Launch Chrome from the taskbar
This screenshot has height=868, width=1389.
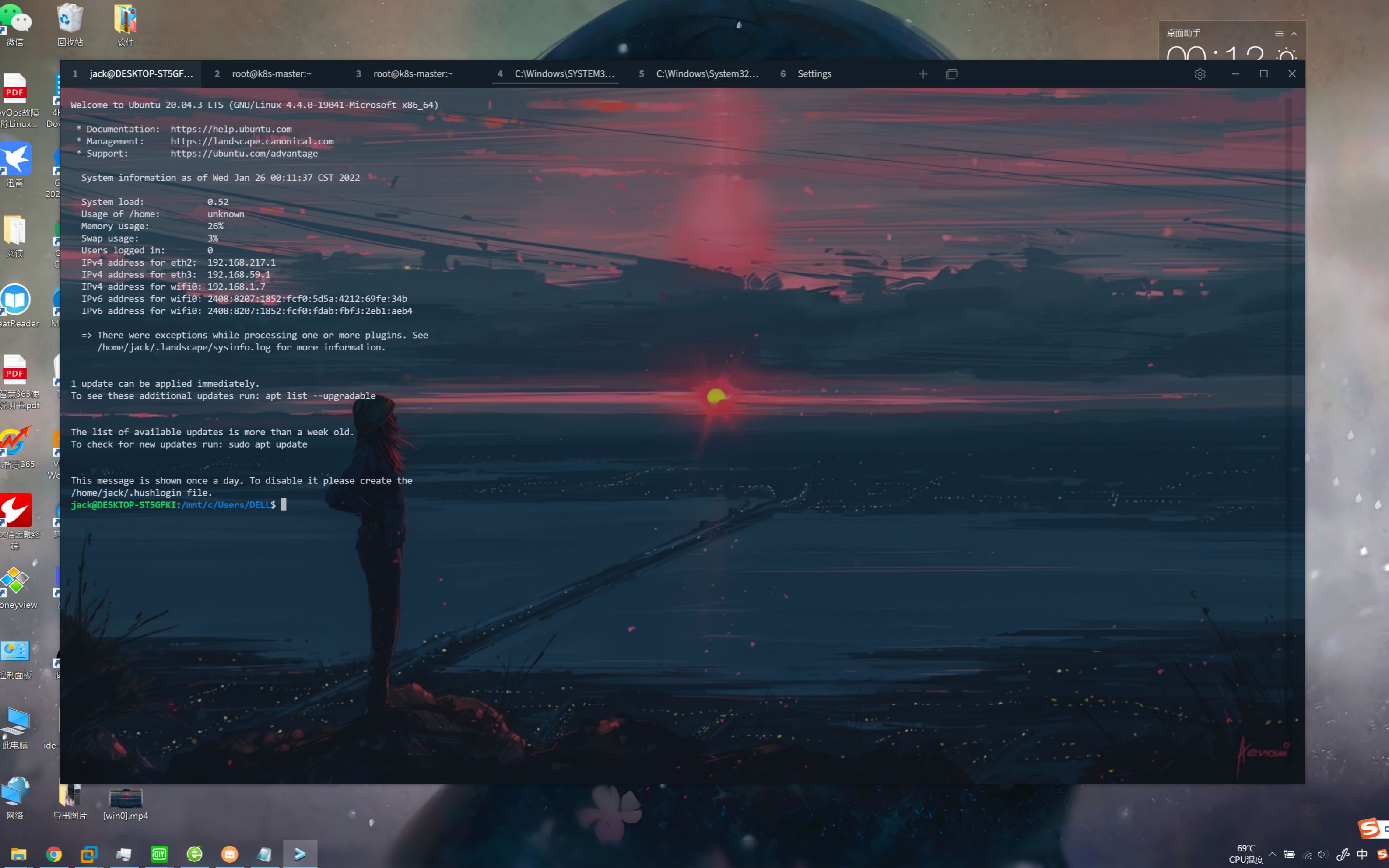click(54, 854)
